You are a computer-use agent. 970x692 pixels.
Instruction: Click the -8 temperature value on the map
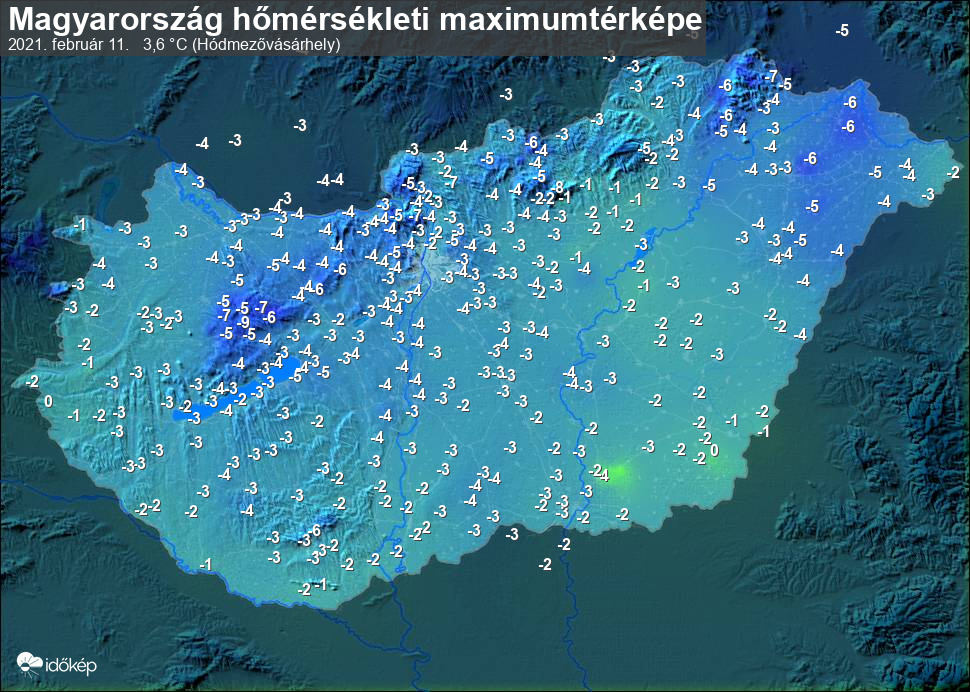(557, 187)
